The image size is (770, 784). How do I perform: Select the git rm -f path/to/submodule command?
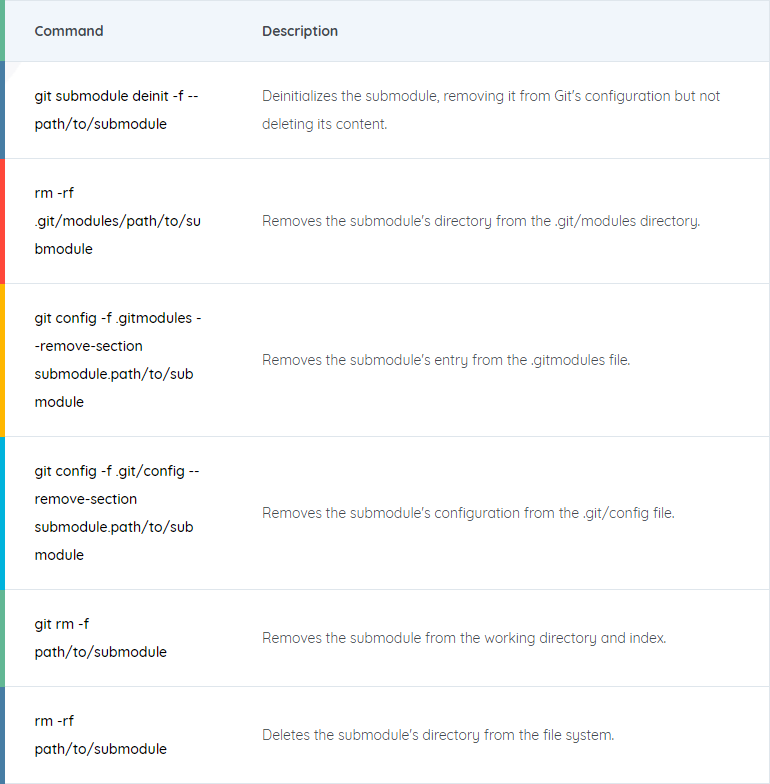[100, 638]
